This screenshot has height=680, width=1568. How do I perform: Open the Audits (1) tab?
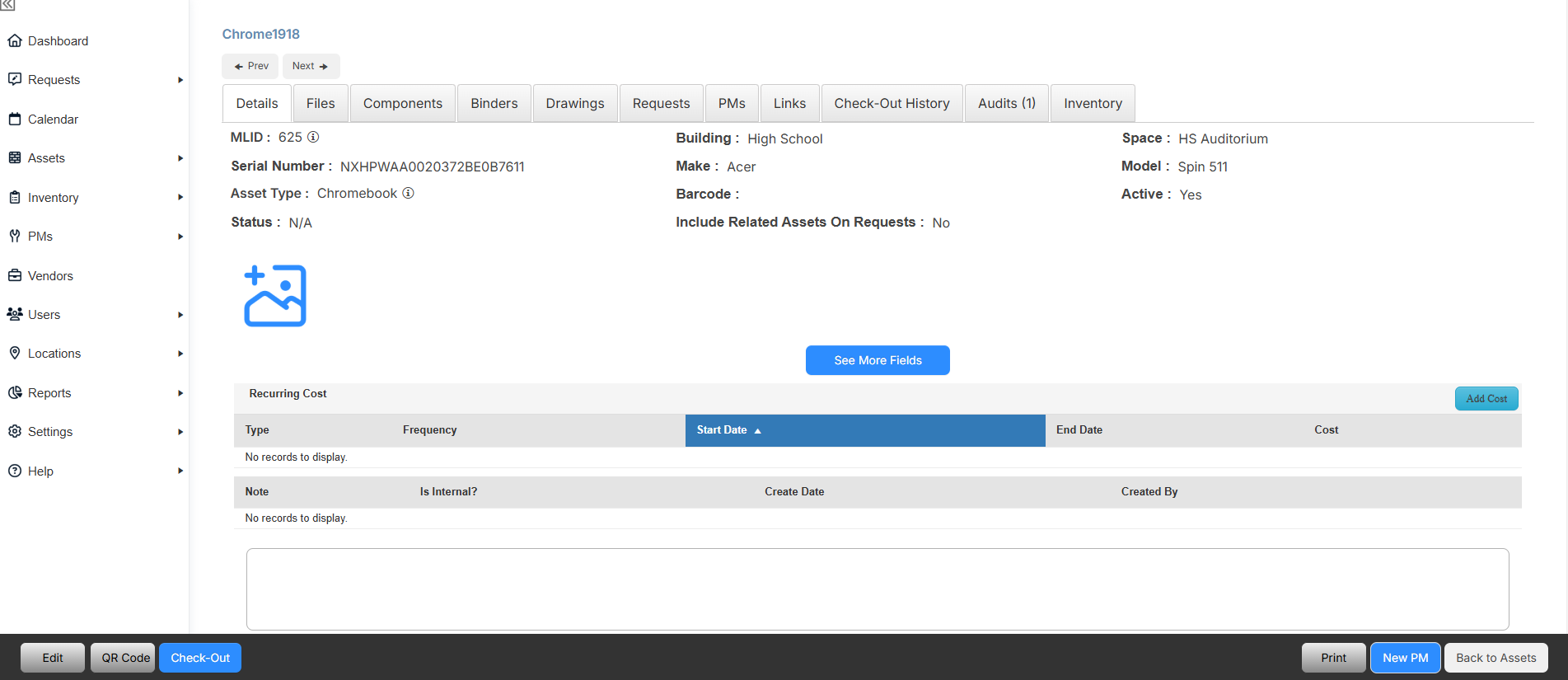click(1007, 103)
